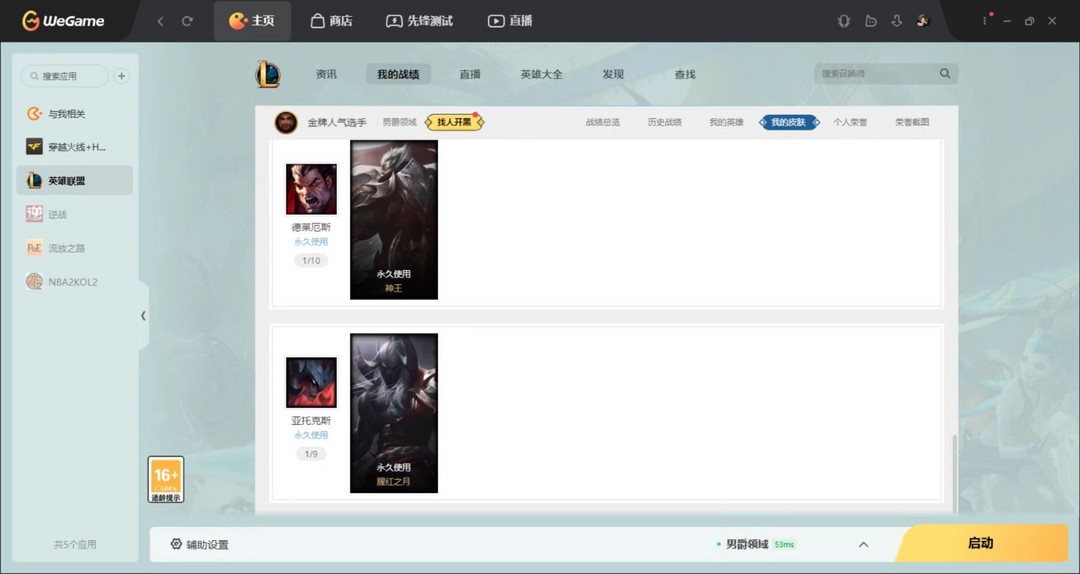1080x574 pixels.
Task: Open the 先锋测试 tab
Action: pos(419,21)
